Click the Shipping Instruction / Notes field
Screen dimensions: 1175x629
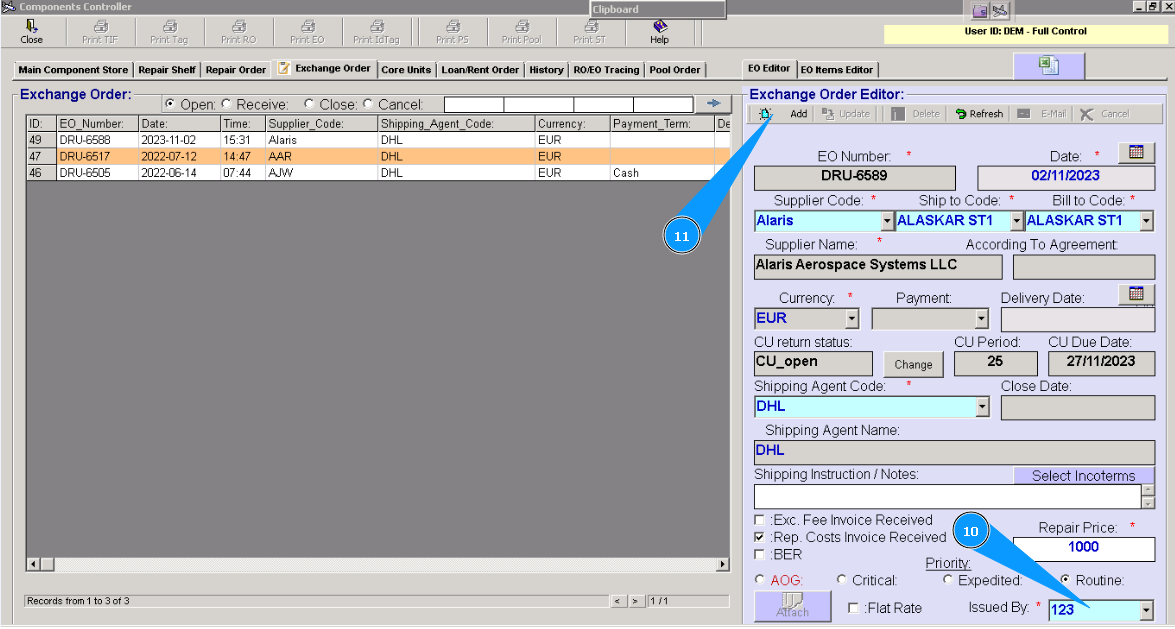pos(947,496)
